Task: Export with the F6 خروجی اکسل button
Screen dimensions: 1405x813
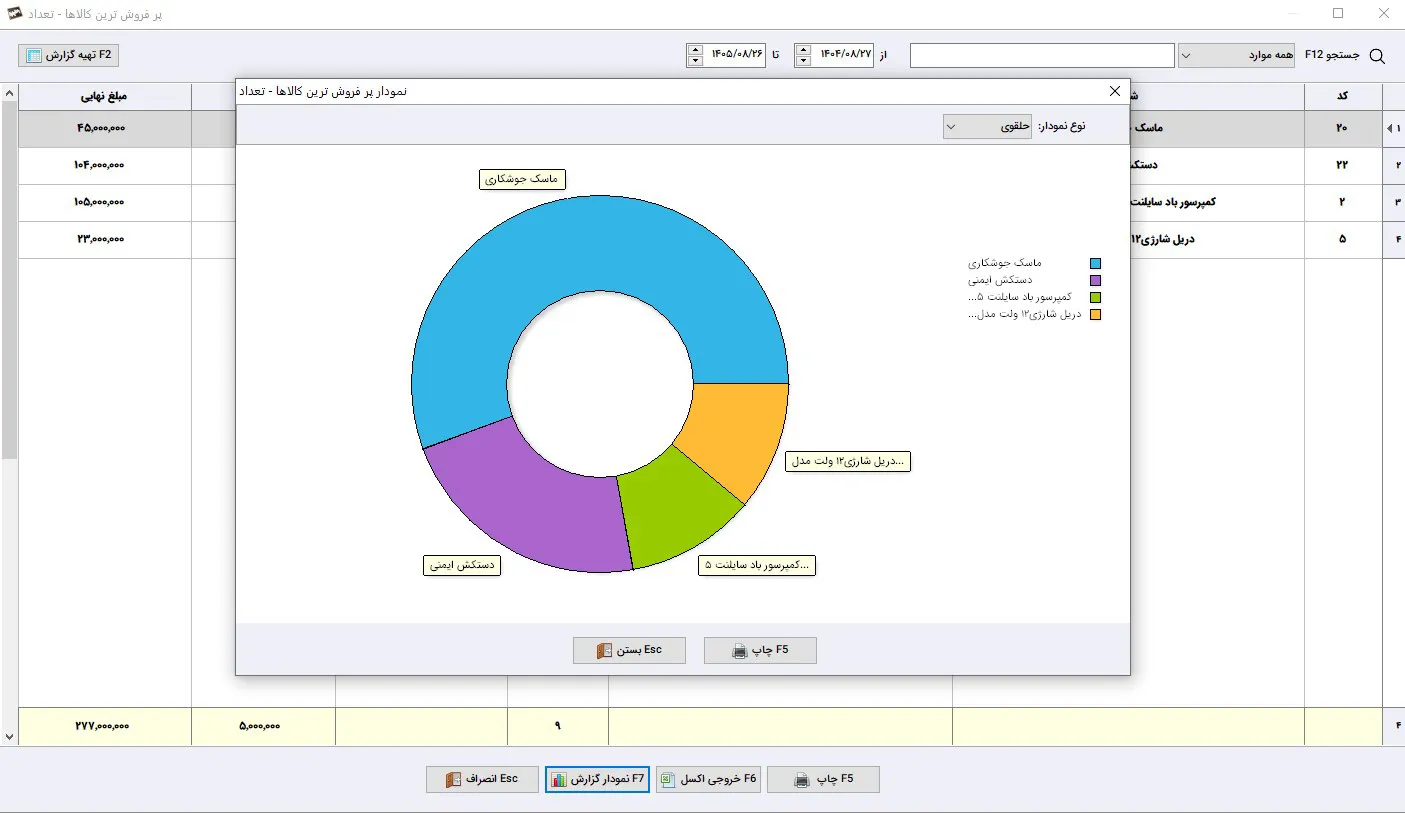Action: (709, 779)
